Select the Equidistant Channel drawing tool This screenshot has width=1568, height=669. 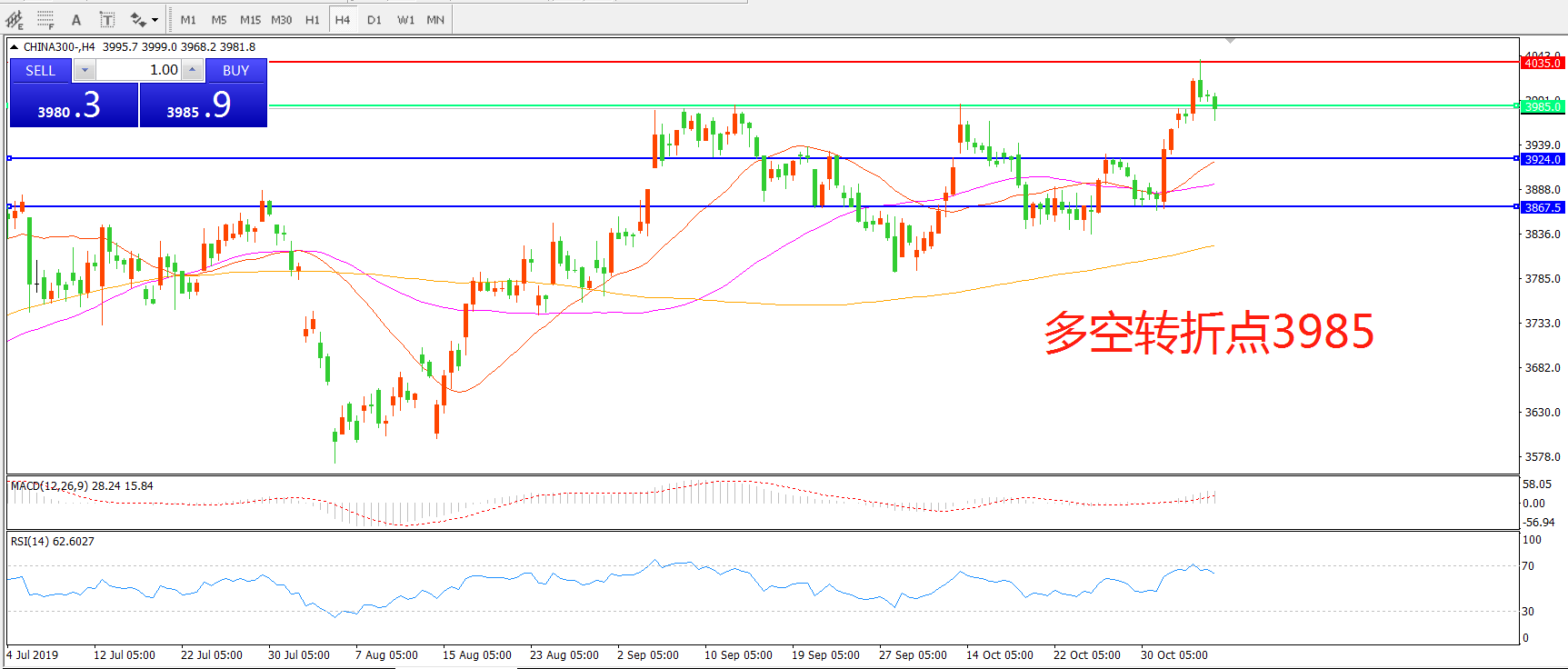tap(15, 19)
